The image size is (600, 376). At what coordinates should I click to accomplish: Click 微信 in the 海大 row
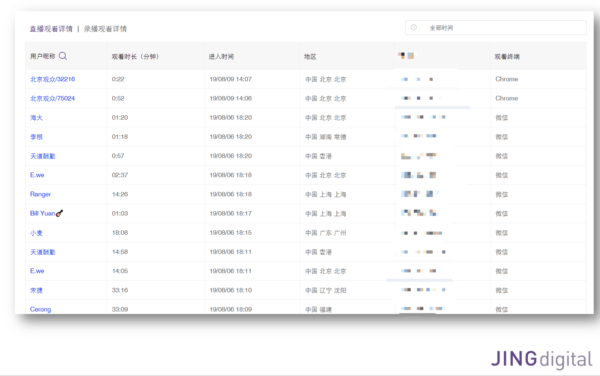(x=502, y=118)
